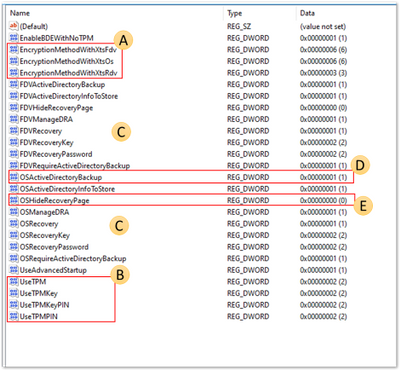Click the icon beside OSRecovery entry
400x370 pixels.
[14, 224]
